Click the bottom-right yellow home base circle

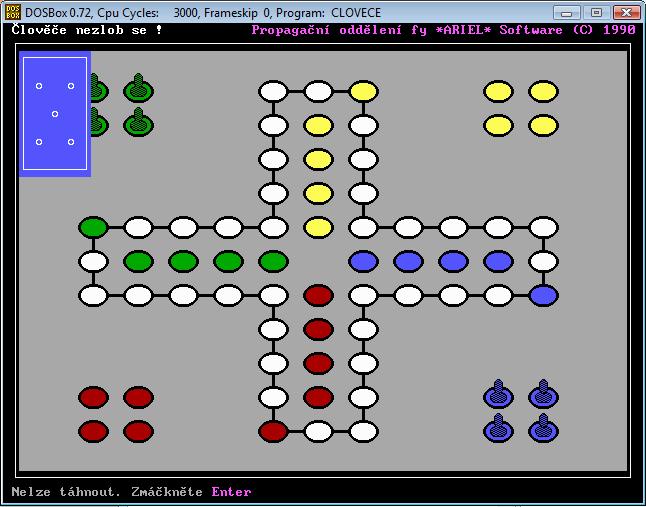(543, 126)
